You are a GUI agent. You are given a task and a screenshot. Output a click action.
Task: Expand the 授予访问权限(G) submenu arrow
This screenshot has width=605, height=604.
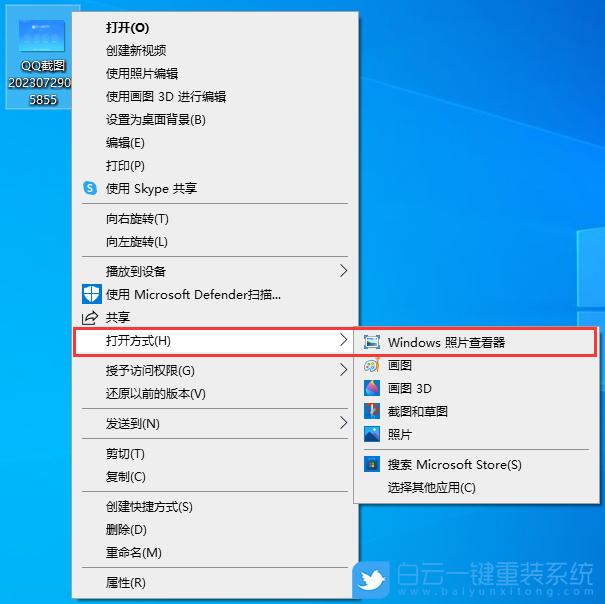[x=343, y=370]
